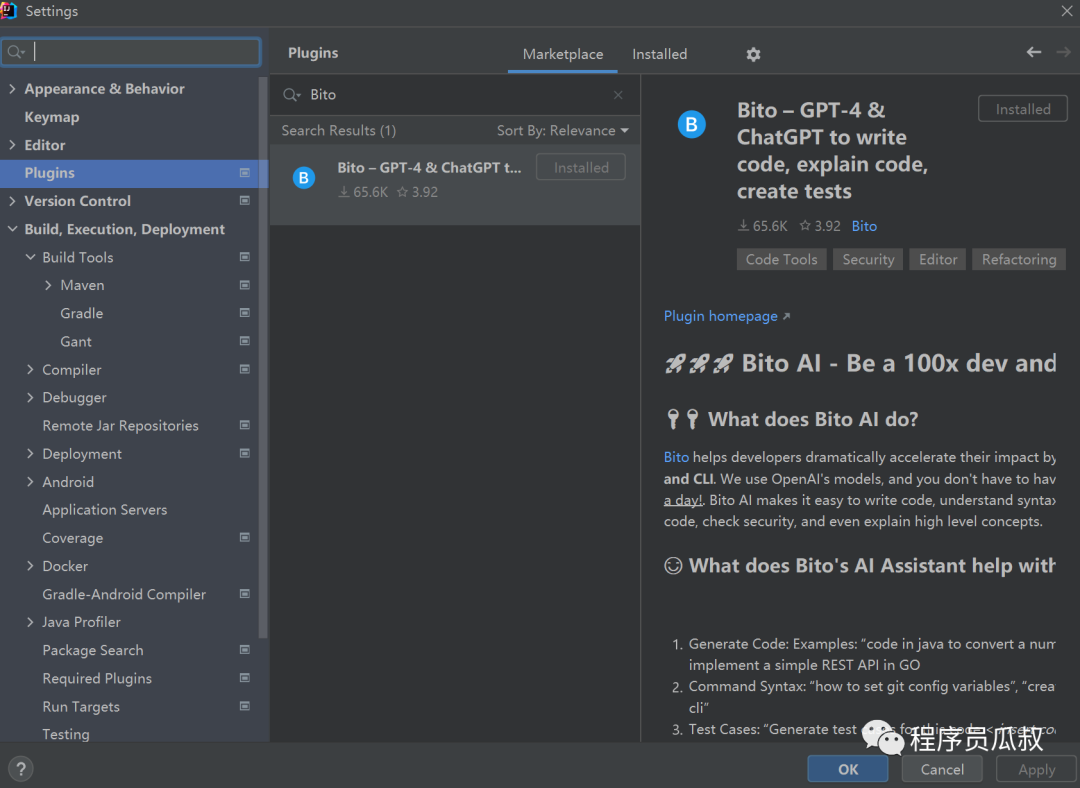Open the help question mark button
Image resolution: width=1080 pixels, height=788 pixels.
[x=21, y=769]
